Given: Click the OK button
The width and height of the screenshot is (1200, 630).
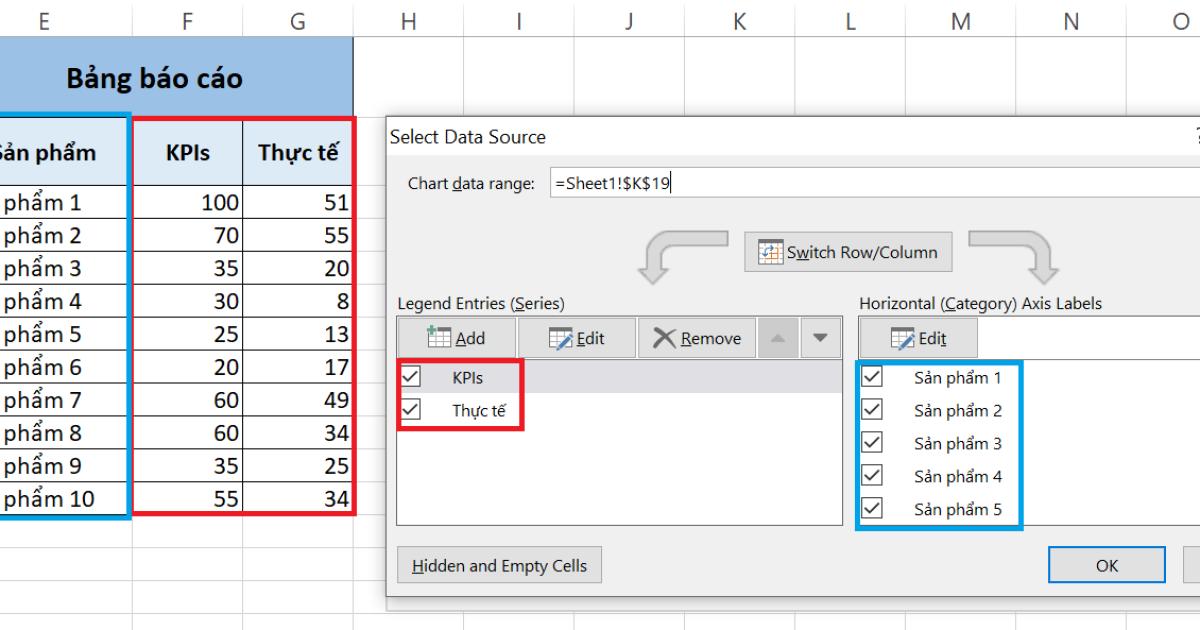Looking at the screenshot, I should point(1106,565).
